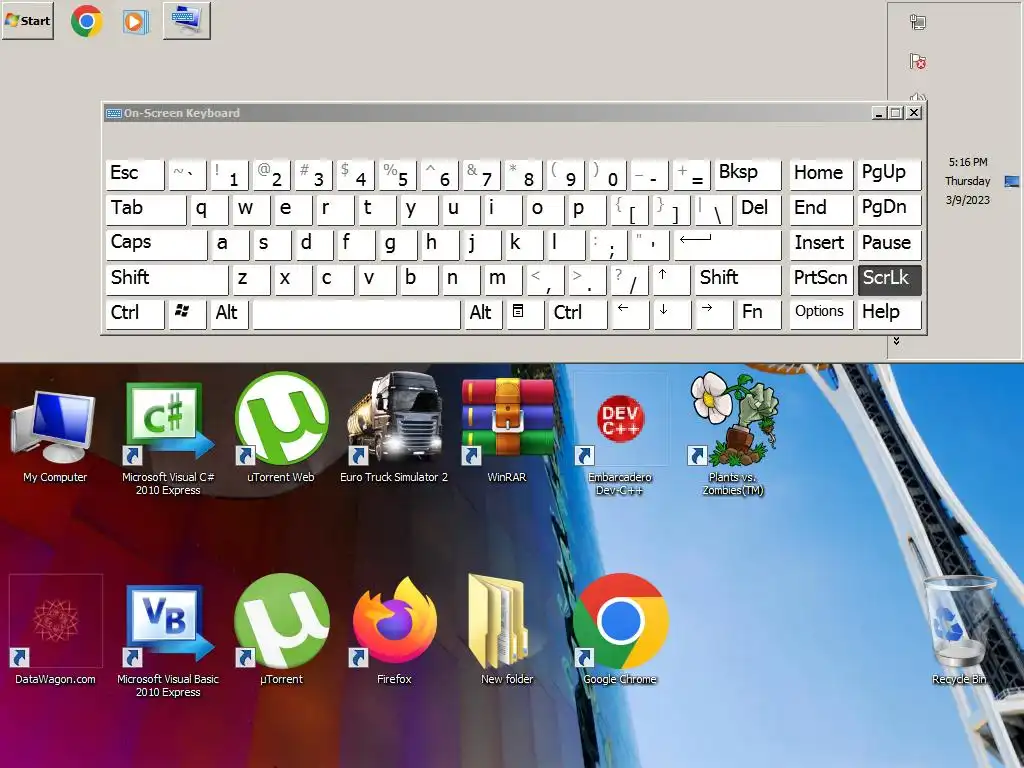Toggle the Fn key
The image size is (1024, 768).
coord(759,314)
